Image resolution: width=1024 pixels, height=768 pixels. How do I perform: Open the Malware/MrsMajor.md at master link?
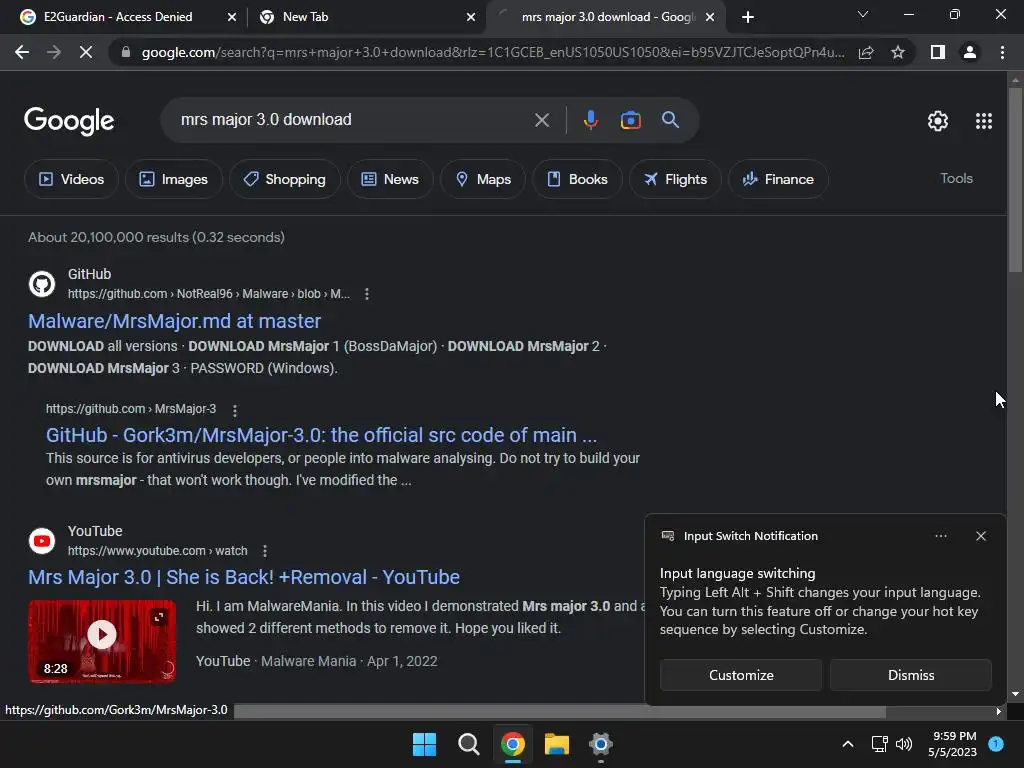pos(174,321)
